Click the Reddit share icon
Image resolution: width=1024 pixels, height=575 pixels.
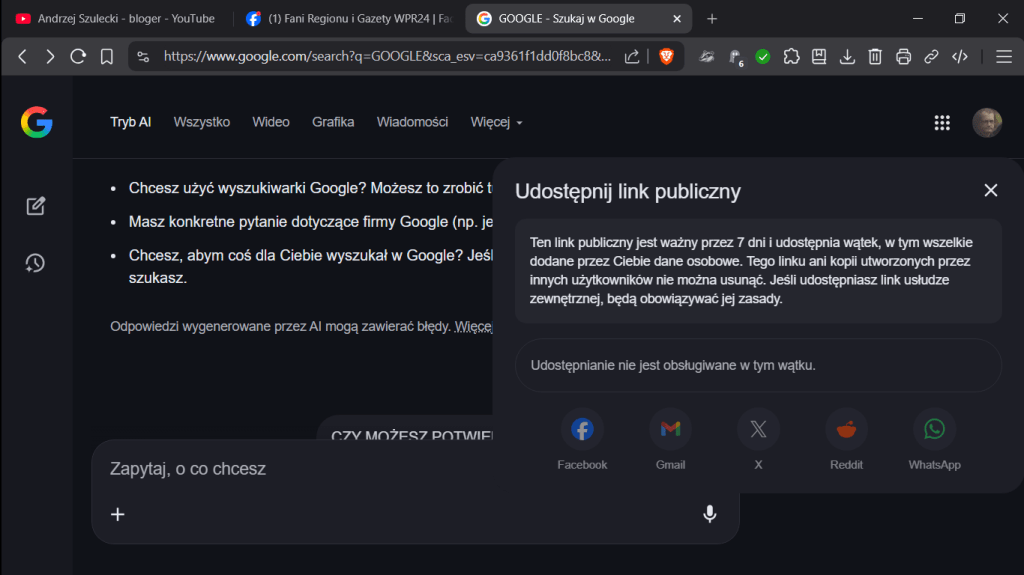846,429
